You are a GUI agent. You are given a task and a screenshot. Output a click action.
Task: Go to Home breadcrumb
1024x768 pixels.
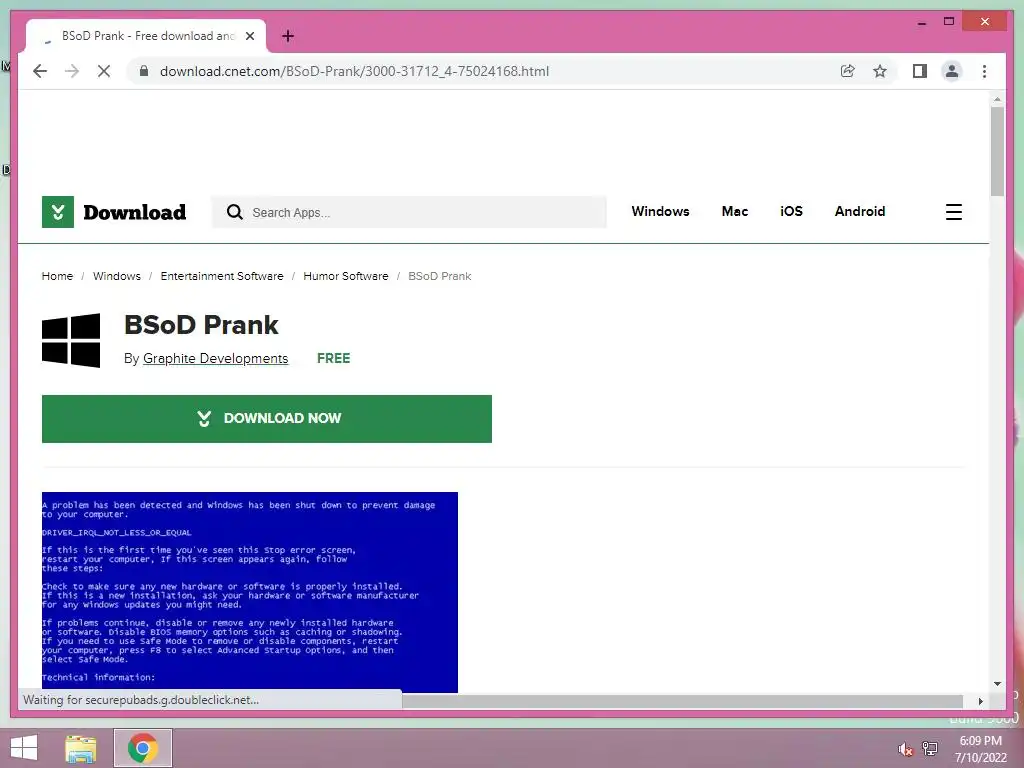57,276
